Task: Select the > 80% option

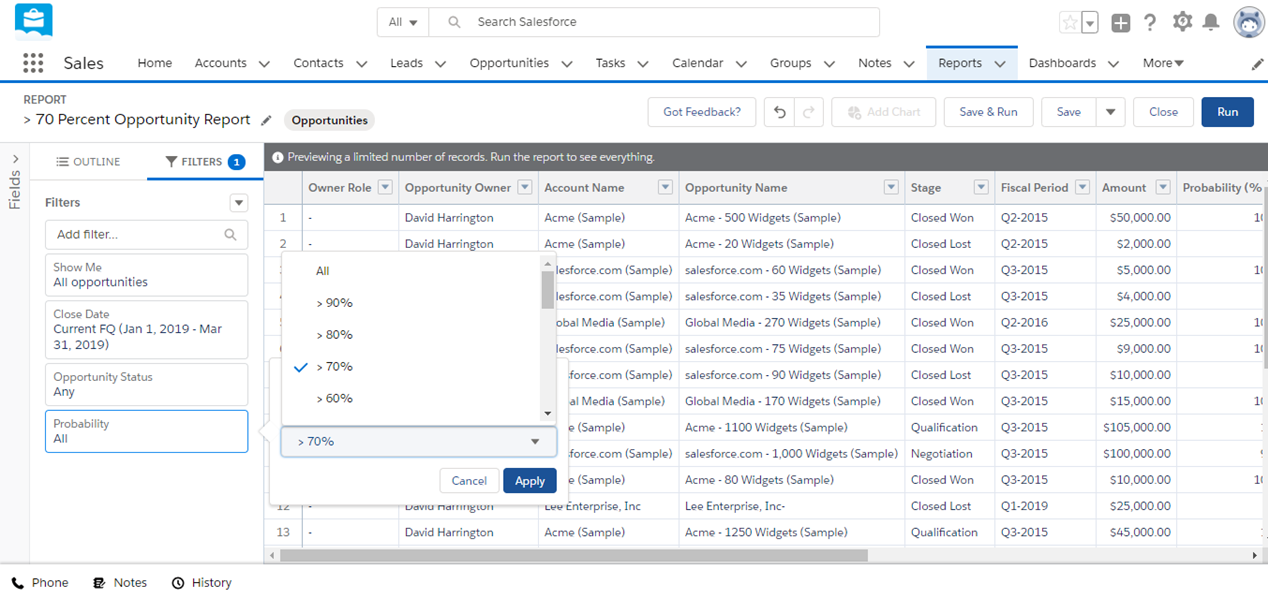Action: pos(411,335)
